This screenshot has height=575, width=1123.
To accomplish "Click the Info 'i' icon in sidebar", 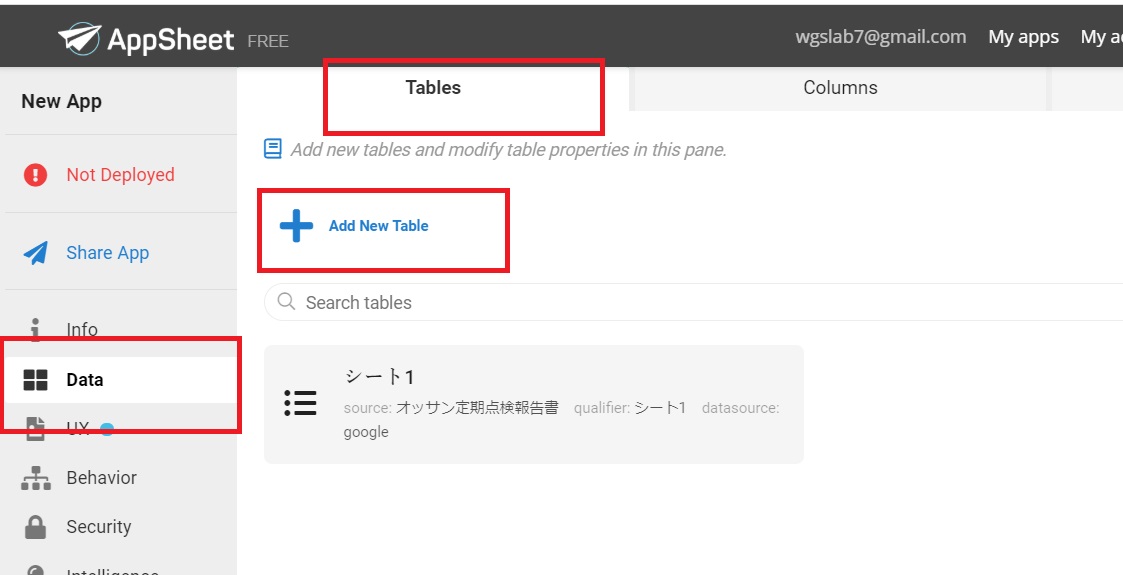I will coord(35,329).
